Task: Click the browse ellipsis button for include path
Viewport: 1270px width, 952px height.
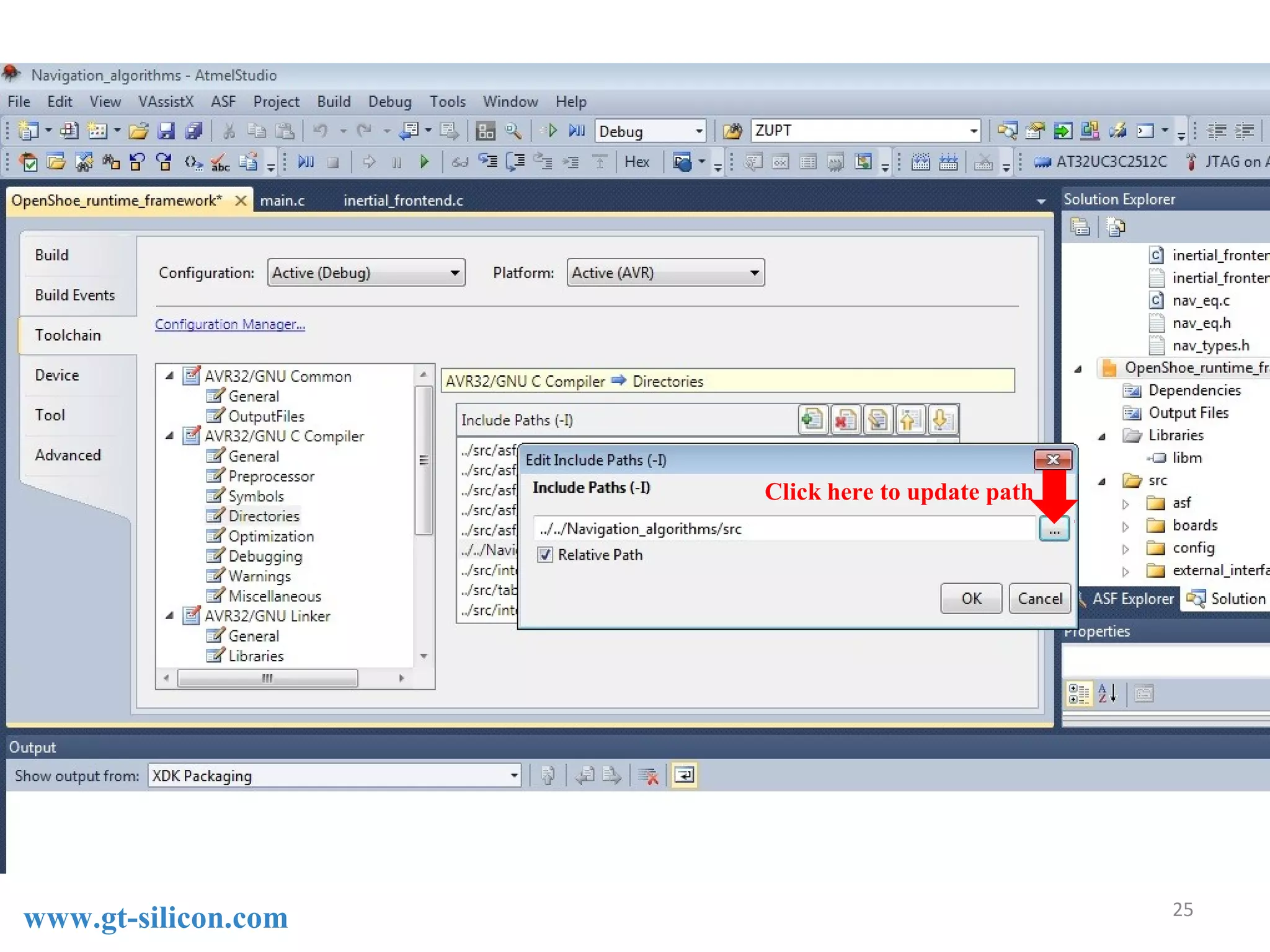Action: coord(1054,530)
